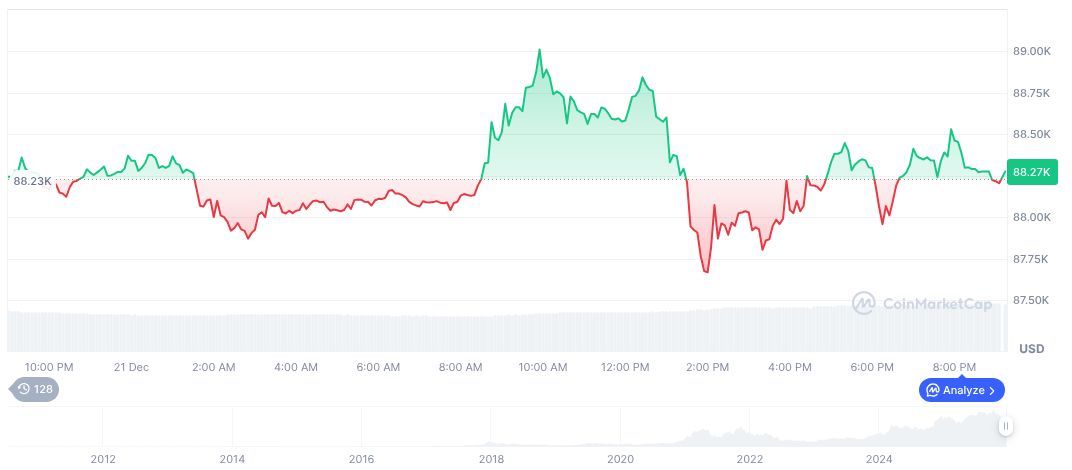The height and width of the screenshot is (470, 1072).
Task: Grab the range slider handle at the right end
Action: tap(1006, 426)
